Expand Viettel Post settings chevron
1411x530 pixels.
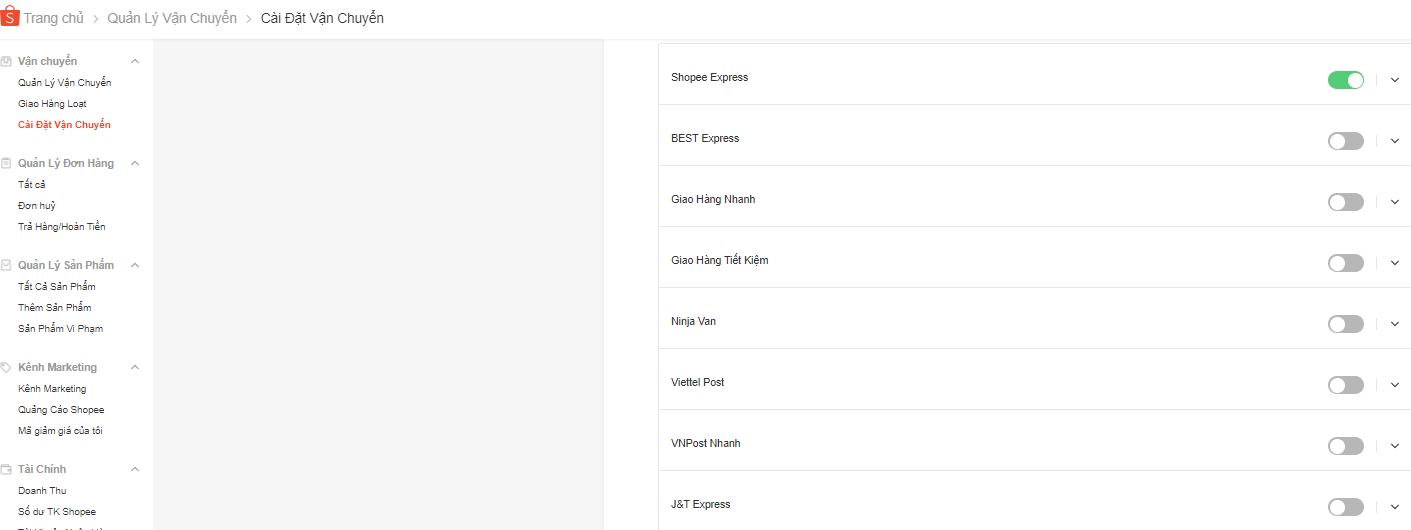pyautogui.click(x=1395, y=385)
